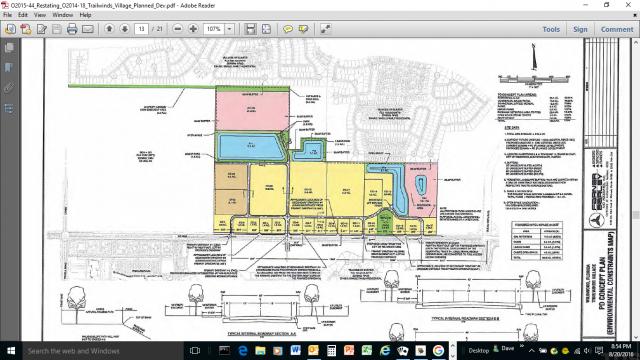The height and width of the screenshot is (360, 640).
Task: Click the email envelope toolbar icon
Action: (88, 29)
